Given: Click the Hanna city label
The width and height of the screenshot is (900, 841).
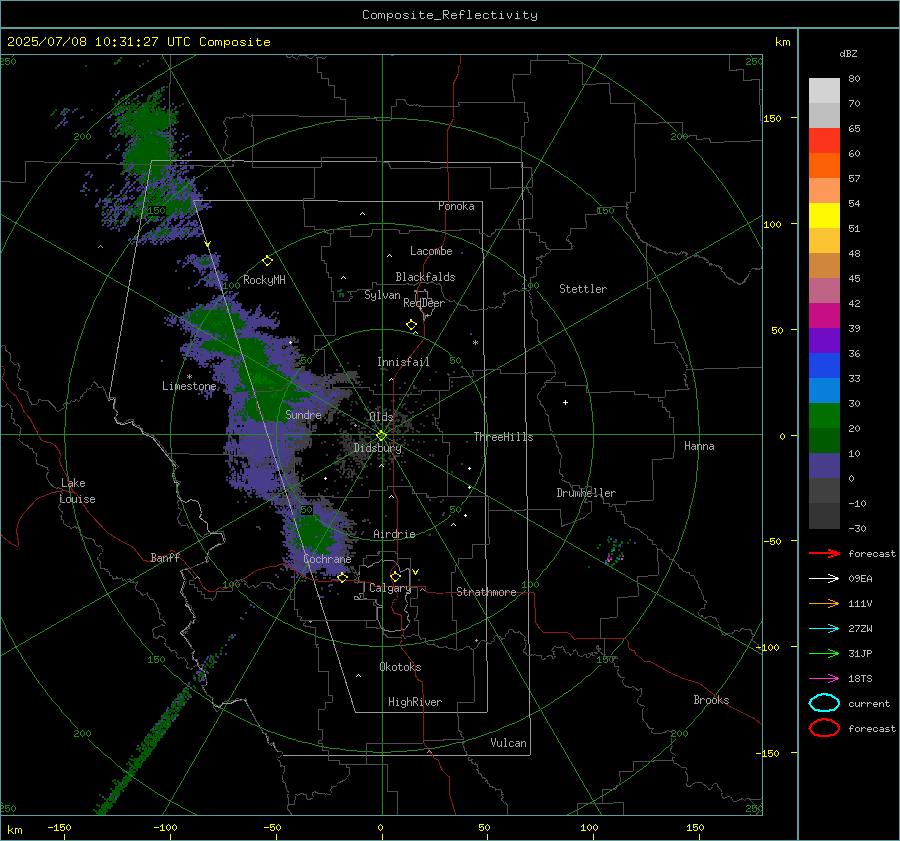Looking at the screenshot, I should (699, 446).
